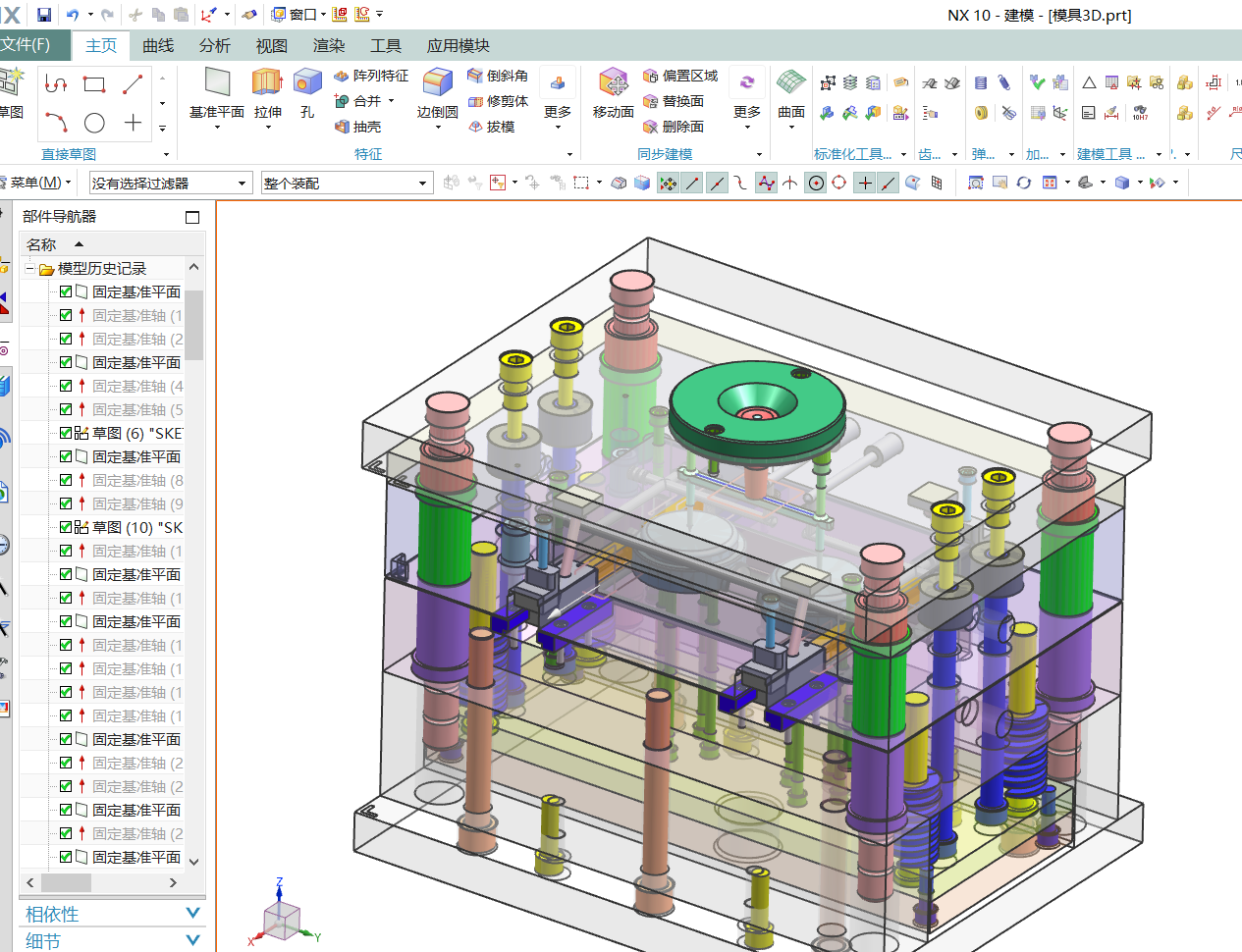Toggle checkbox of 固定基准轴 (5 row
The image size is (1242, 952).
pos(66,409)
